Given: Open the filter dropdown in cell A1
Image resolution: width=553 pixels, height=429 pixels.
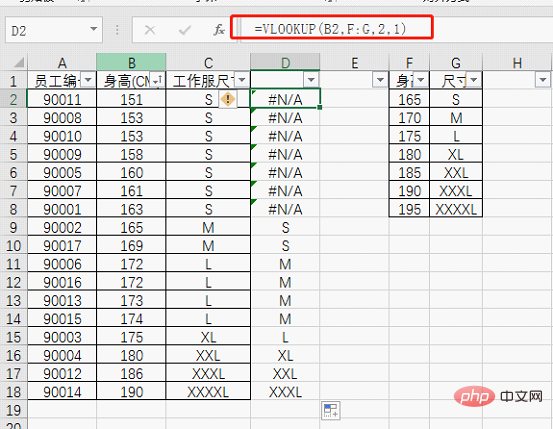Looking at the screenshot, I should [87, 80].
